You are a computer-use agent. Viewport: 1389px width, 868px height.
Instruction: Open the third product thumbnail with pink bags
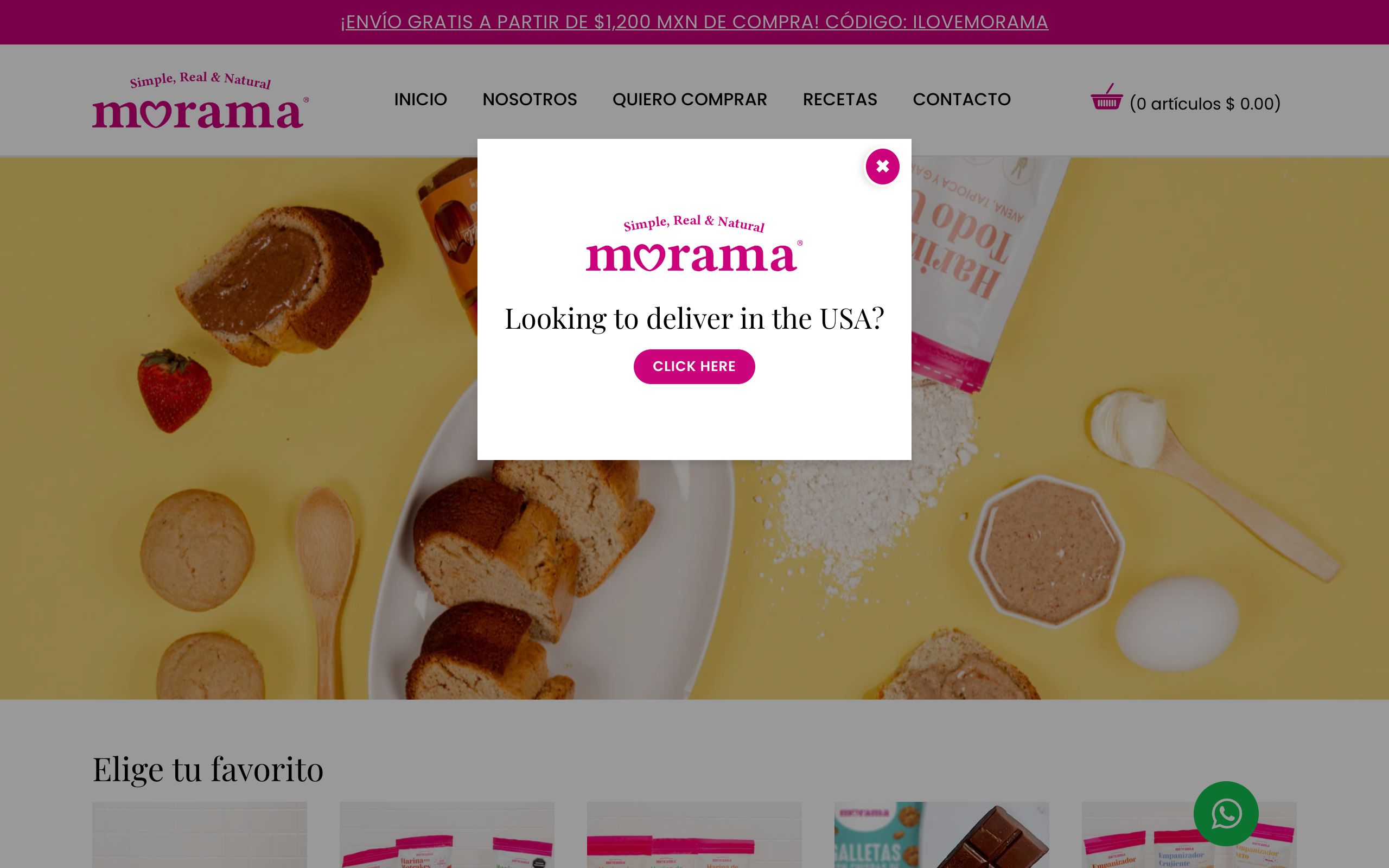[x=694, y=835]
